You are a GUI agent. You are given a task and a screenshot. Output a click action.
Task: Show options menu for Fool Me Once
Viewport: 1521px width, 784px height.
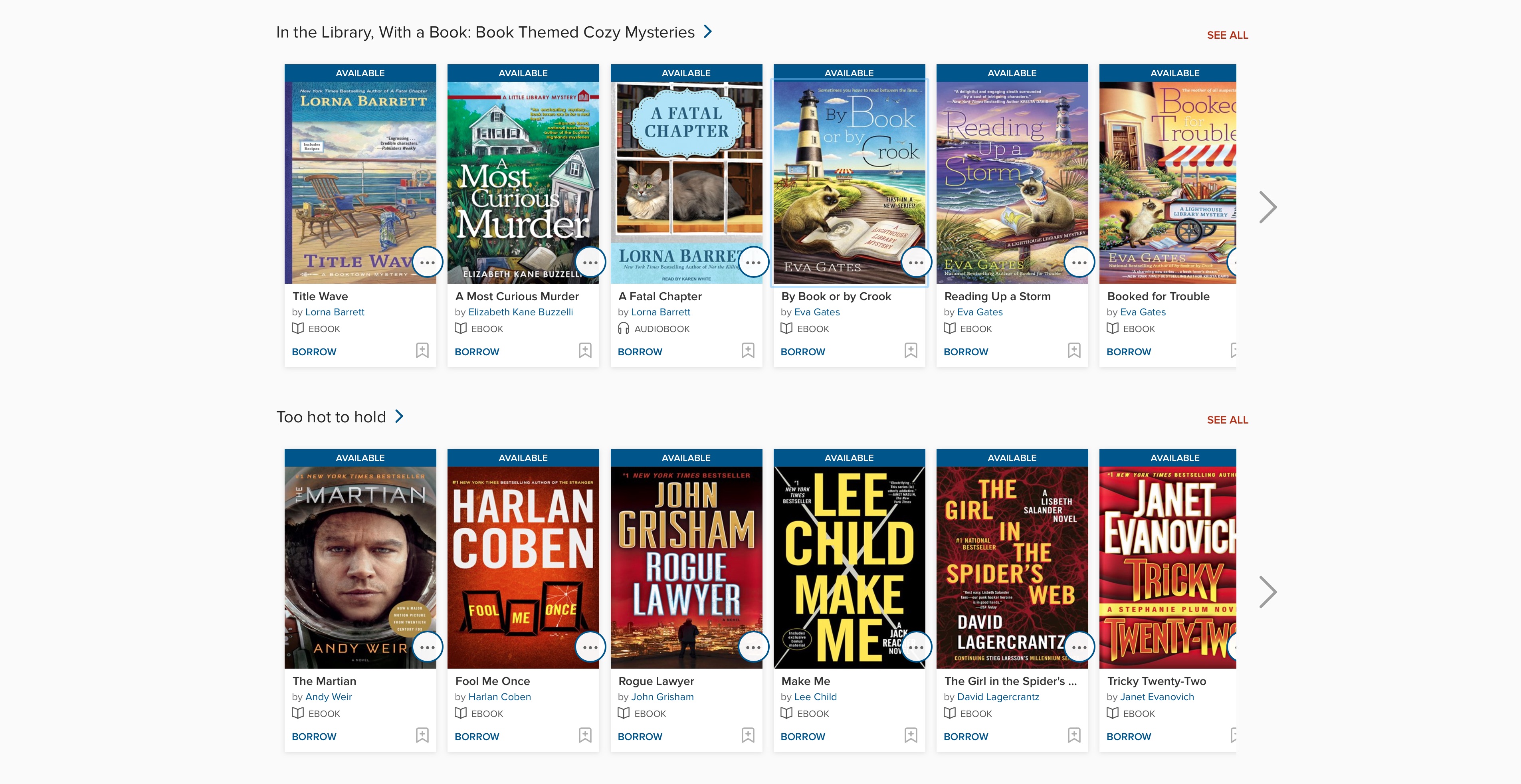[590, 647]
